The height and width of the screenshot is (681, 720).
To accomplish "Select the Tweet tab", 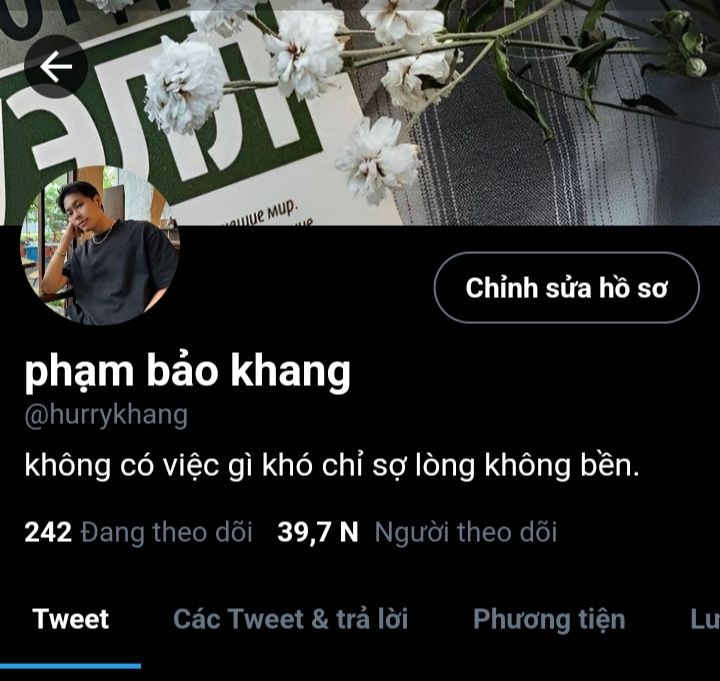I will 71,619.
